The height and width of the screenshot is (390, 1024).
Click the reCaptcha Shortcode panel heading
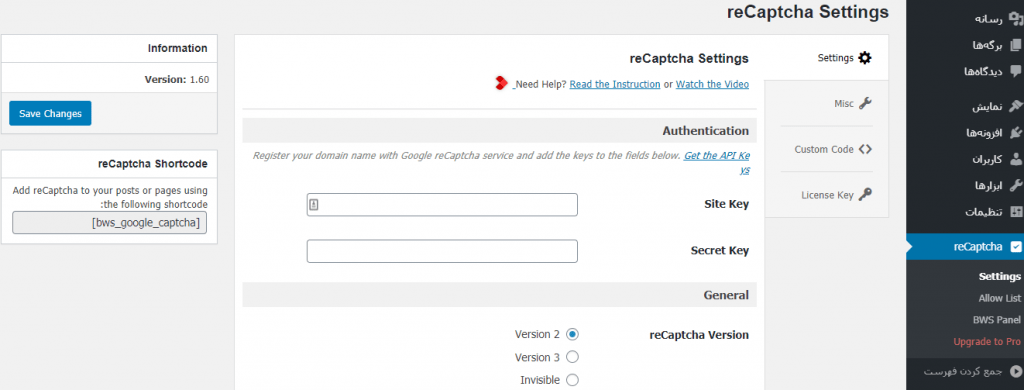tap(153, 164)
